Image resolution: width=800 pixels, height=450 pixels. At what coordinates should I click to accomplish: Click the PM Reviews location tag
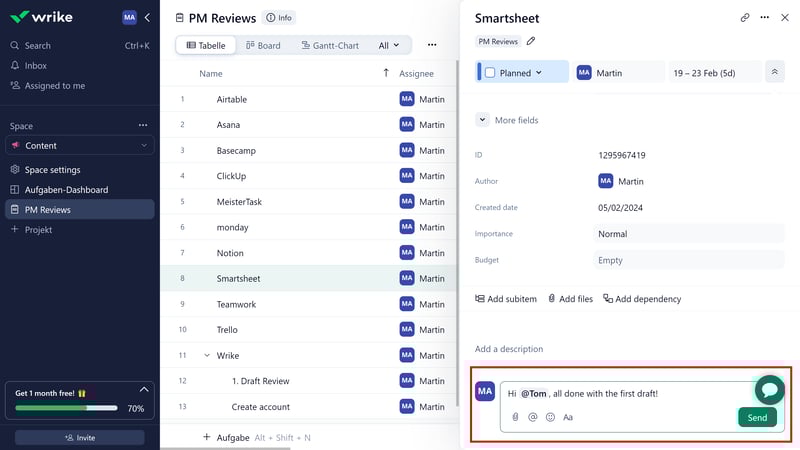click(498, 41)
